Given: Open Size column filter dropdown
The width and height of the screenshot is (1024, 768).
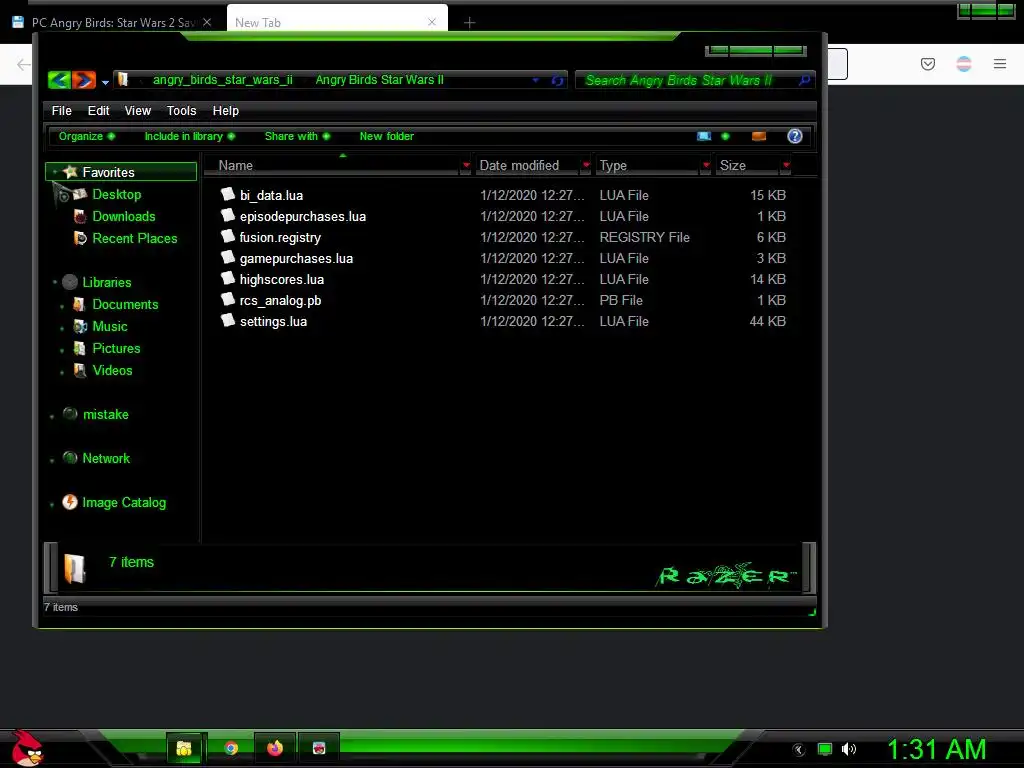Looking at the screenshot, I should point(786,166).
